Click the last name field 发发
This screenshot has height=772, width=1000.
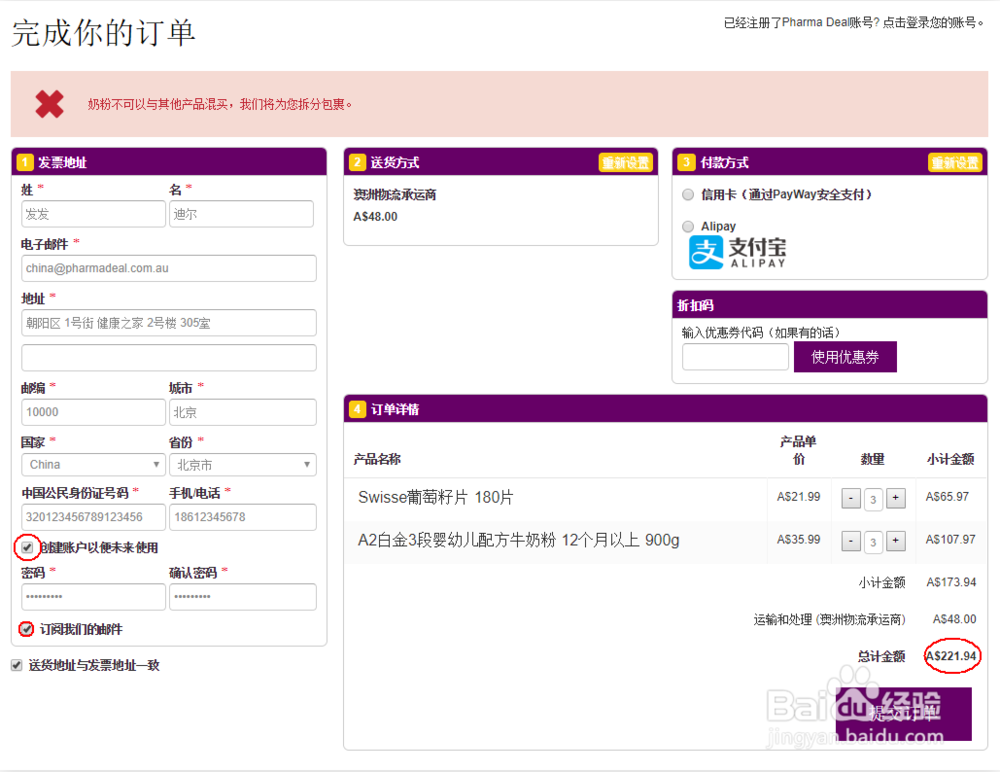tap(93, 214)
